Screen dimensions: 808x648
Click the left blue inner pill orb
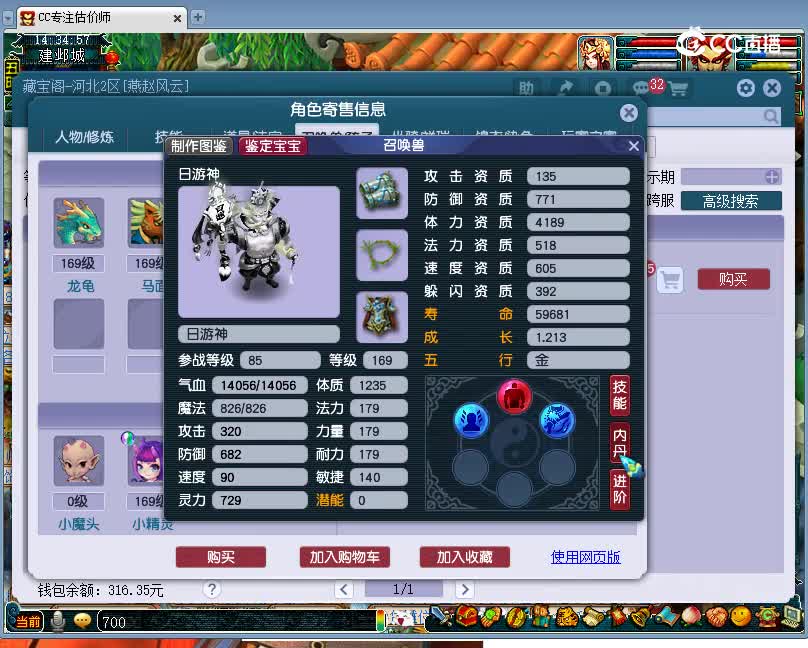coord(471,420)
